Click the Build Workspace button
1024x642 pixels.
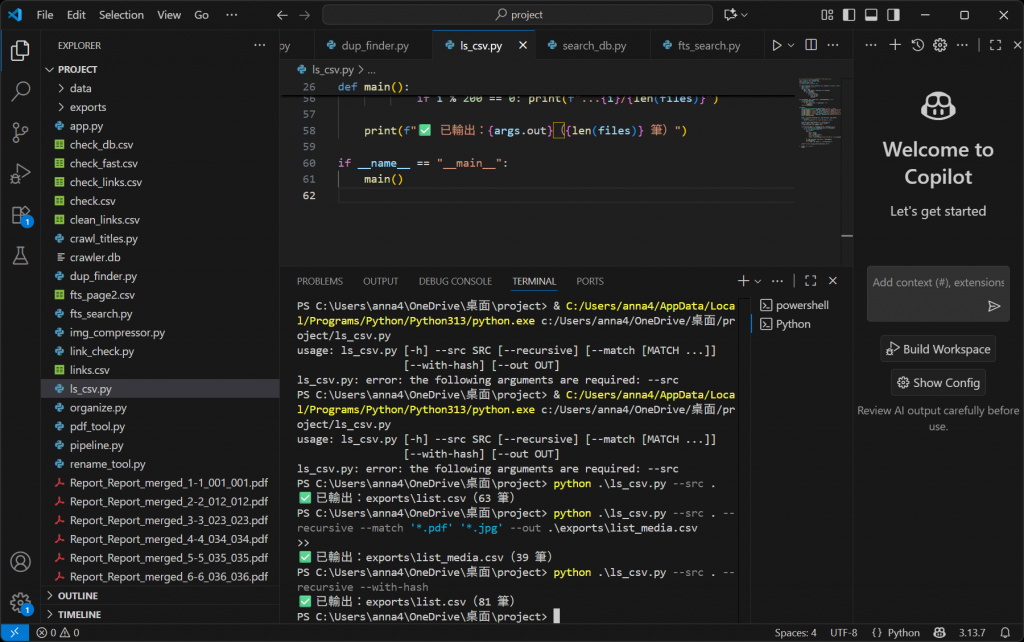click(938, 349)
